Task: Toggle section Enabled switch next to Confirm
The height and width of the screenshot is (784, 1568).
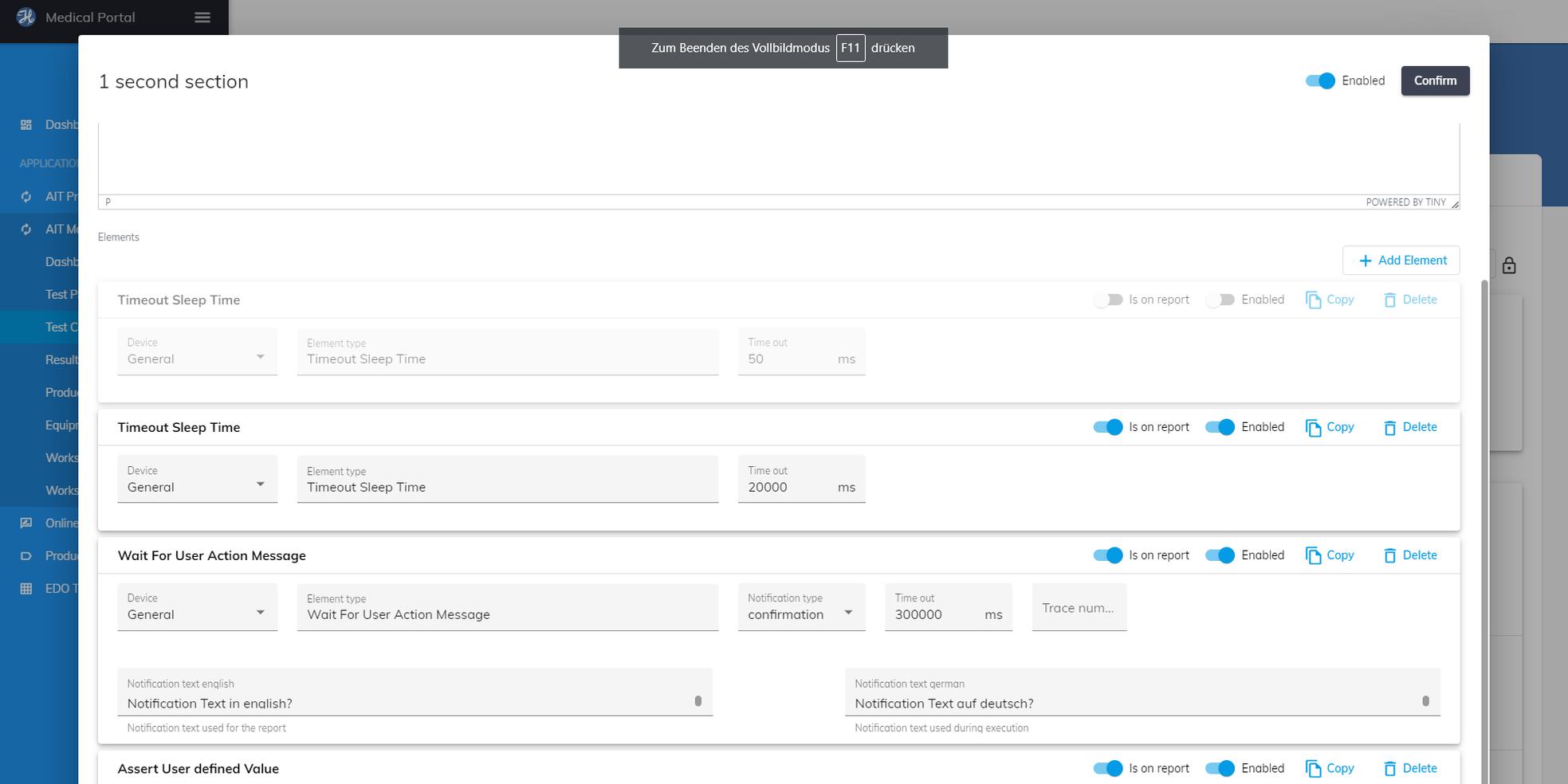Action: (1320, 80)
